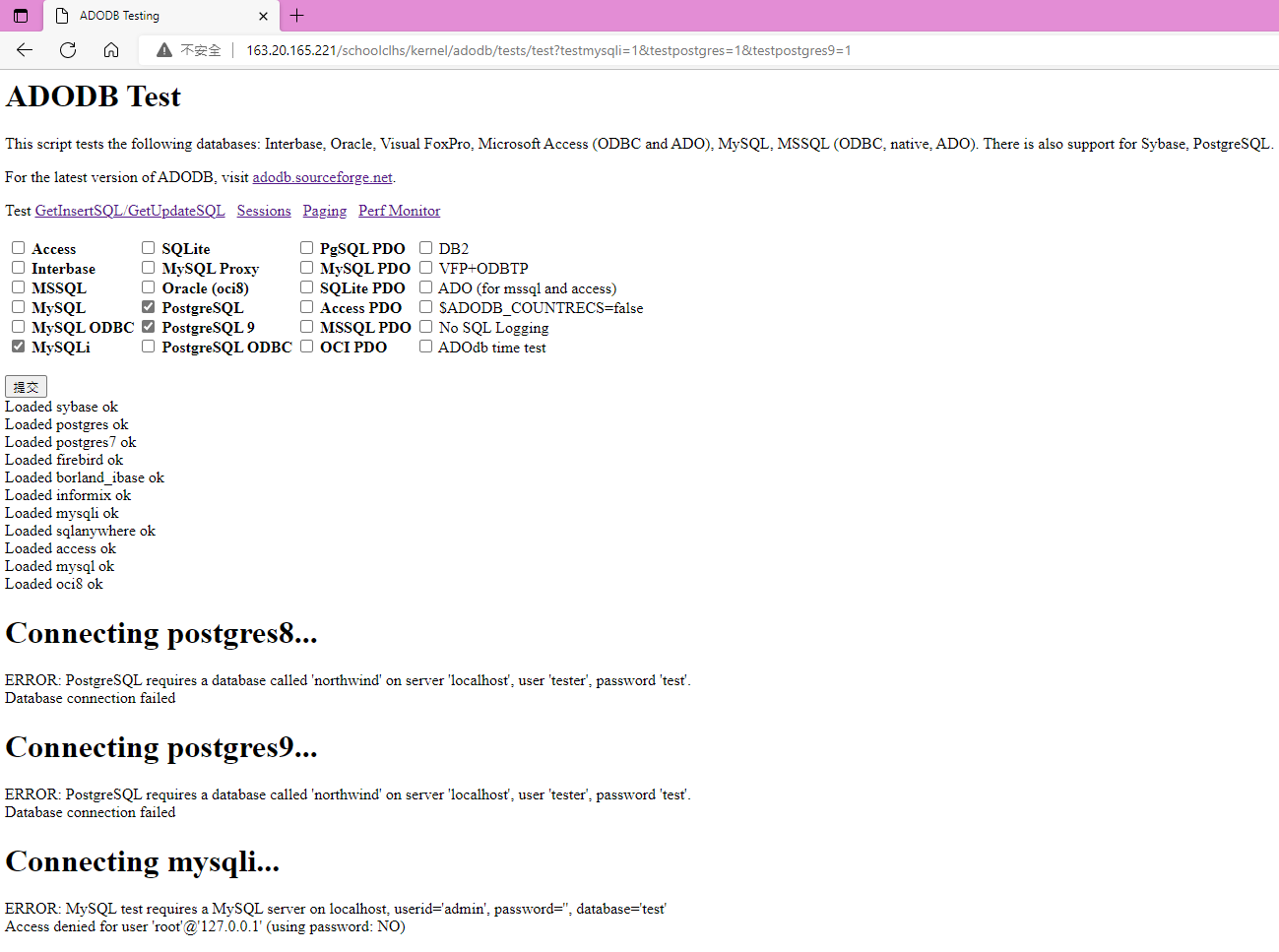
Task: Tick the MySQL ODBC checkbox
Action: click(19, 327)
